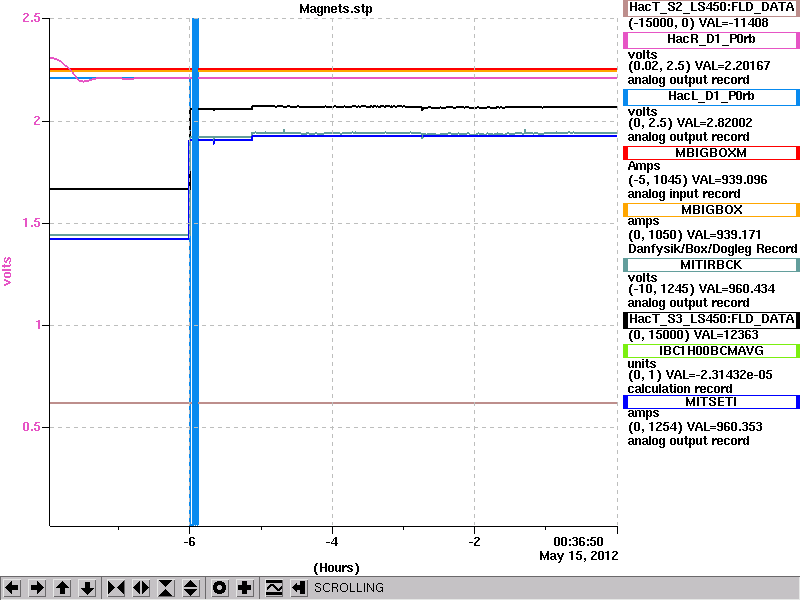Click the 0.5 y-axis tick label

point(31,427)
